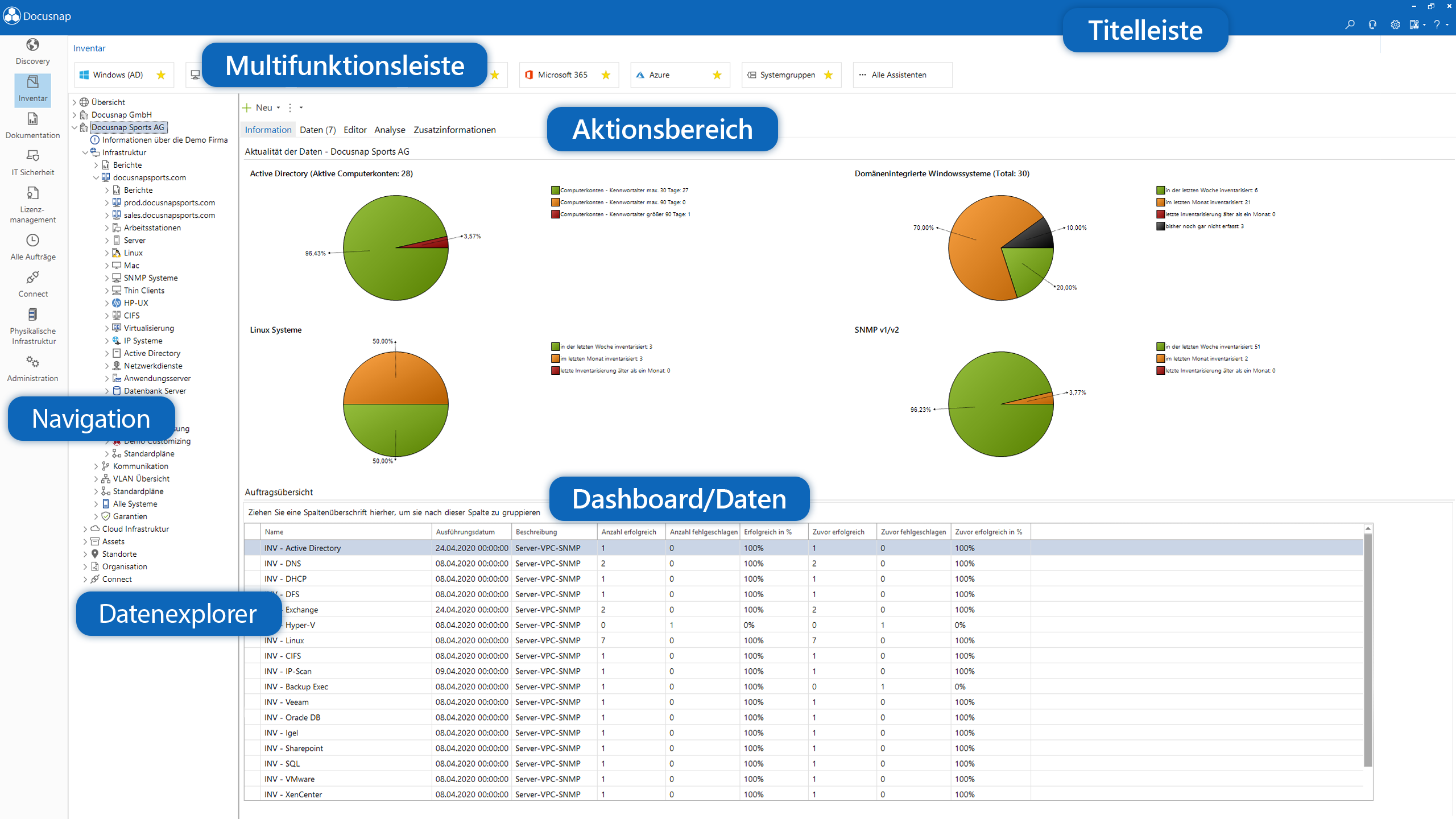Screen dimensions: 1456x819
Task: Open Lizenzmanagement from the sidebar
Action: click(32, 205)
